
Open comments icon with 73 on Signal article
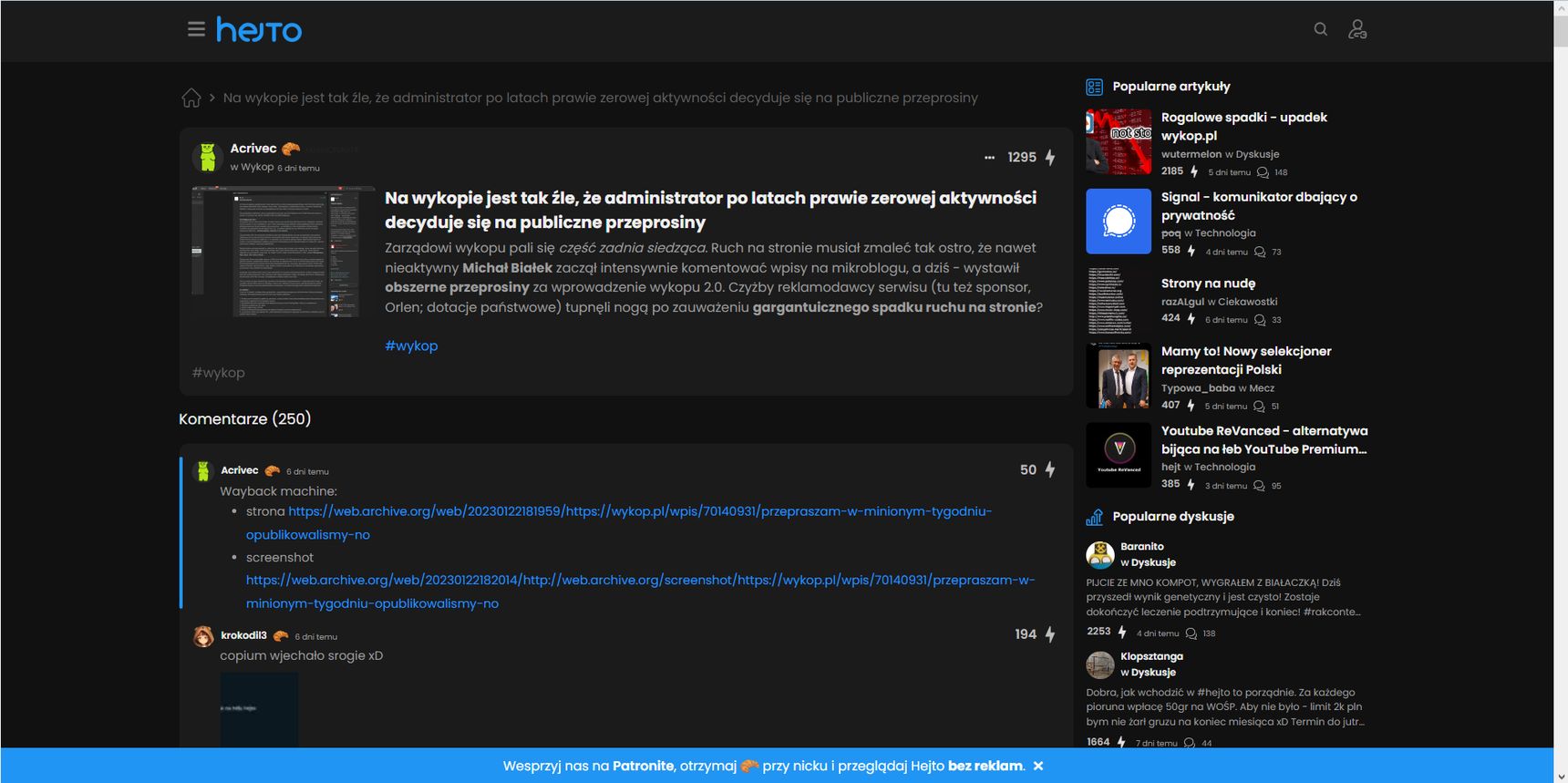[x=1260, y=252]
